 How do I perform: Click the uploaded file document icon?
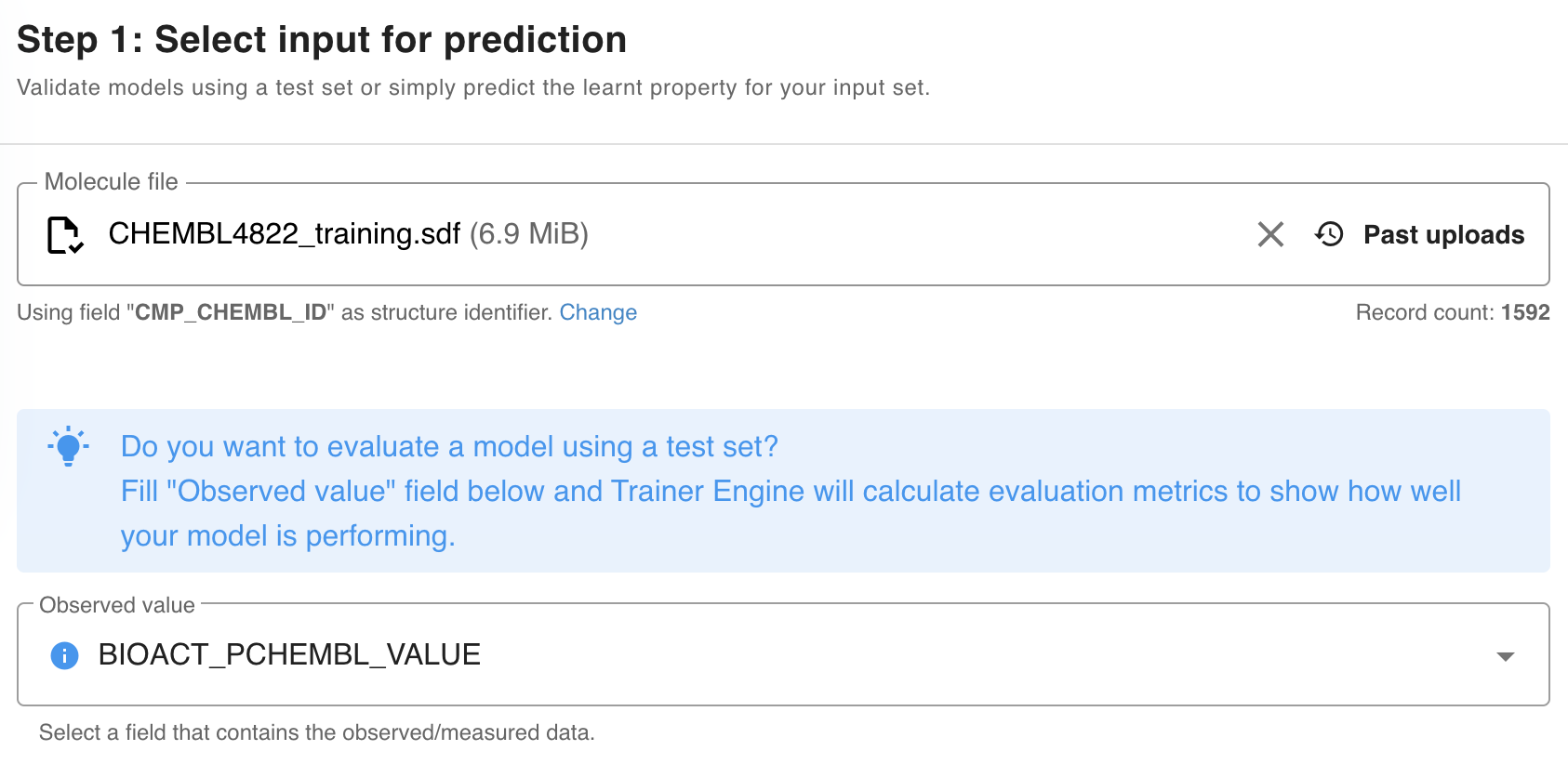(x=65, y=234)
